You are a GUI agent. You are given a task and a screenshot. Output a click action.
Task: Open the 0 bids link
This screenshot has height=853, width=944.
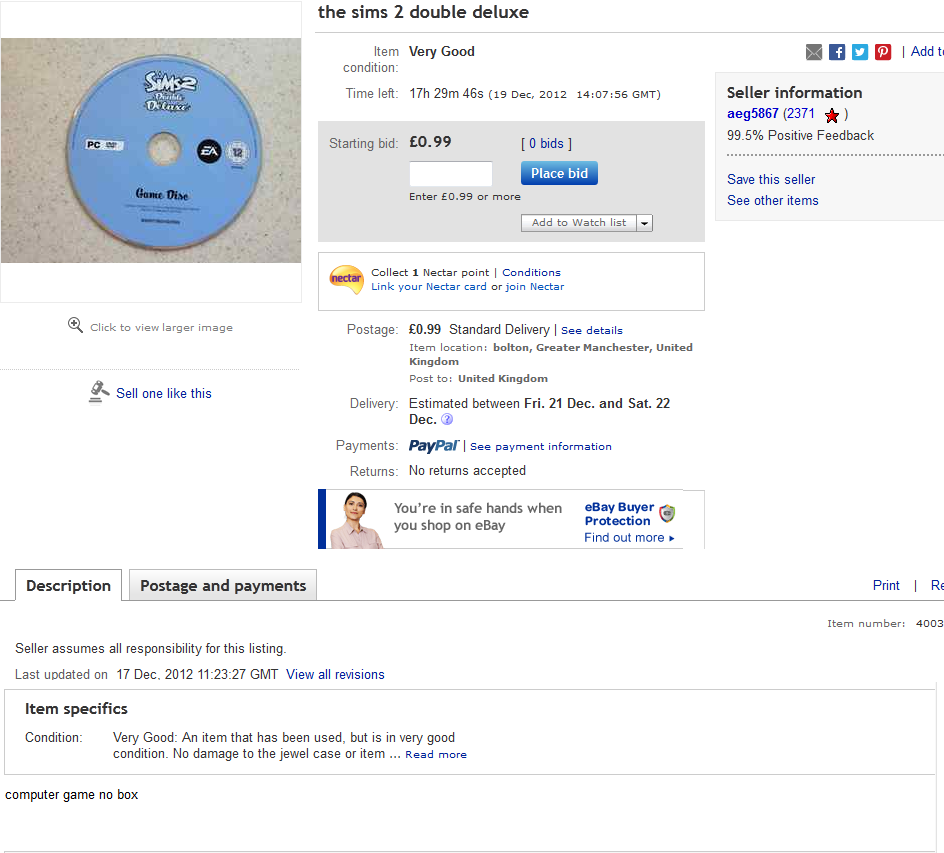click(546, 144)
